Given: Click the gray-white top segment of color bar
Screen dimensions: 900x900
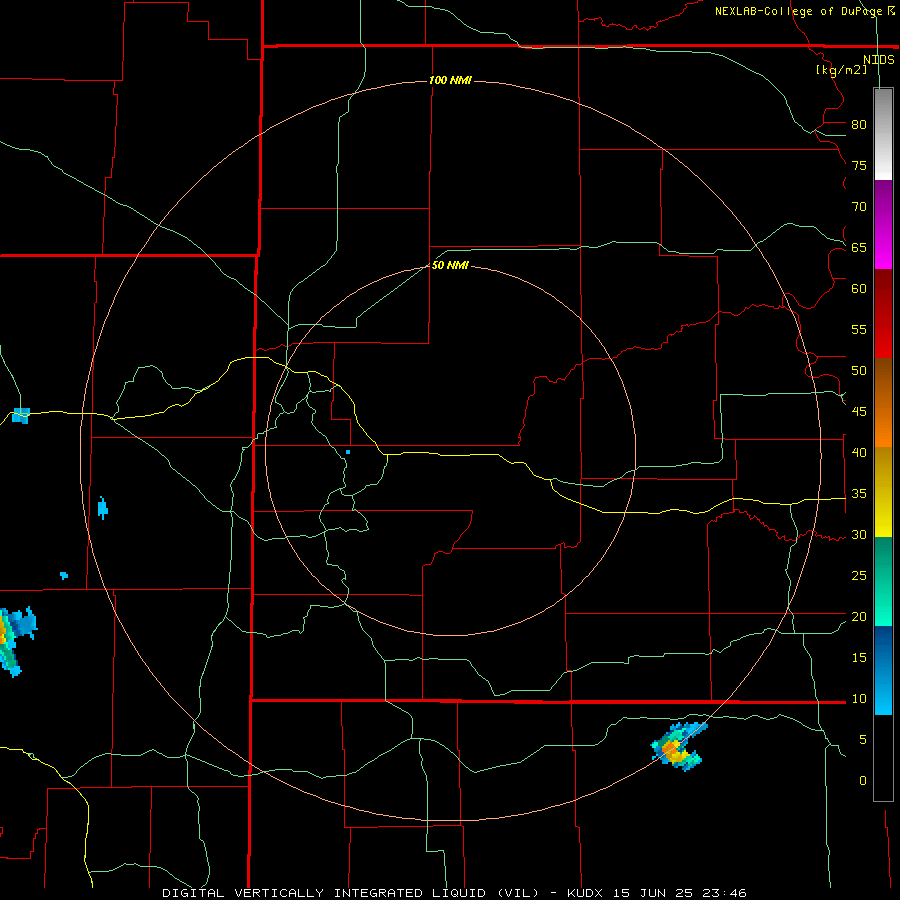Looking at the screenshot, I should [883, 135].
